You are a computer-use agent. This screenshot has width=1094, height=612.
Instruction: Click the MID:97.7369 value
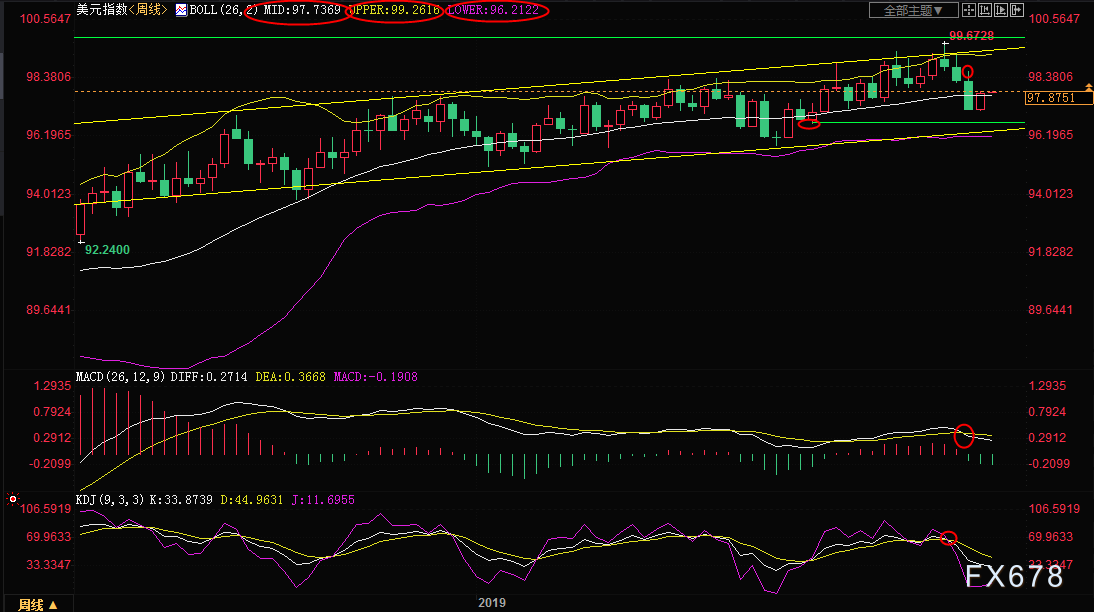(x=302, y=10)
